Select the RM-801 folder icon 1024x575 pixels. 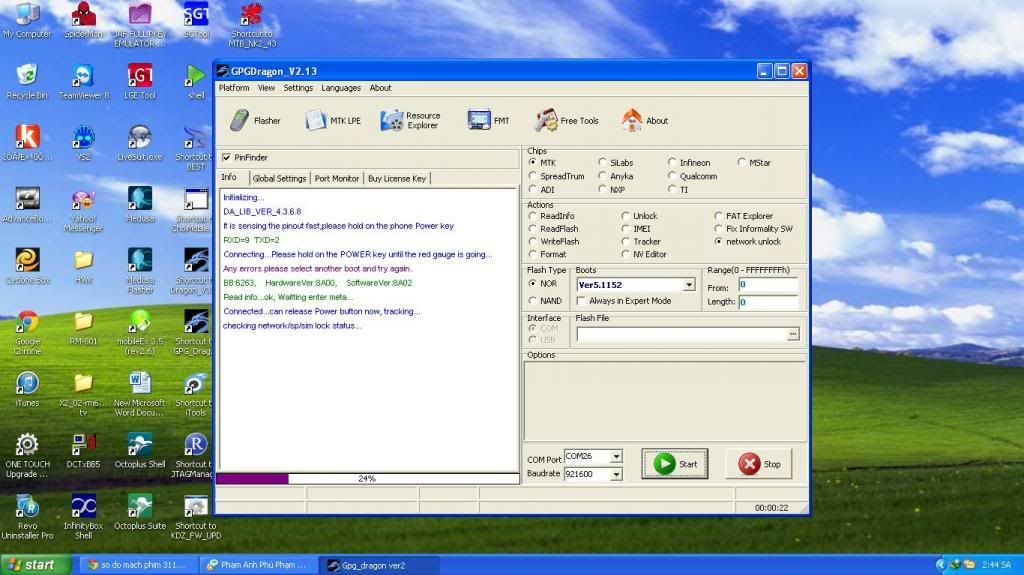[x=84, y=328]
